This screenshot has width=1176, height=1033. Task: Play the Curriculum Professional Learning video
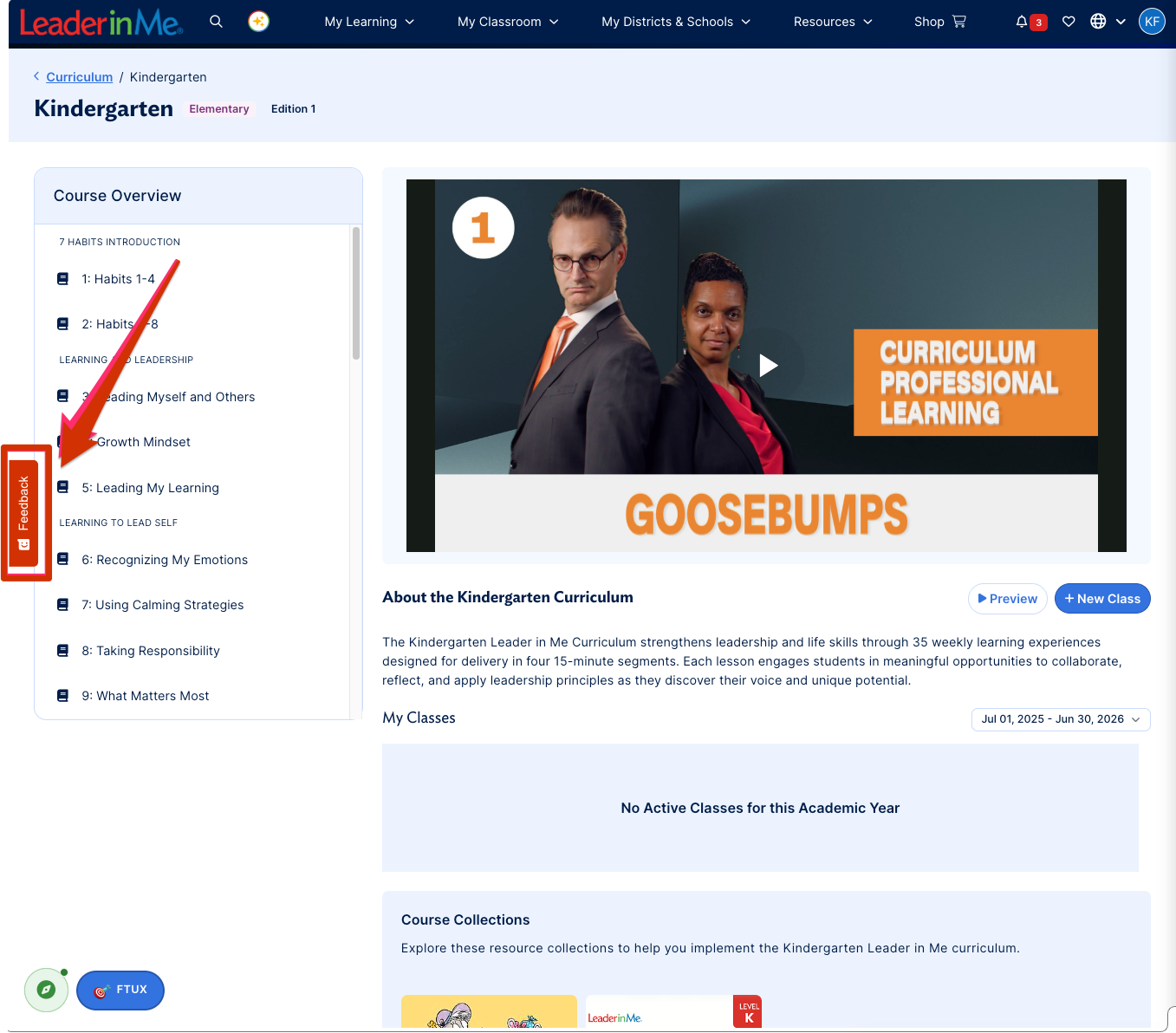point(768,365)
